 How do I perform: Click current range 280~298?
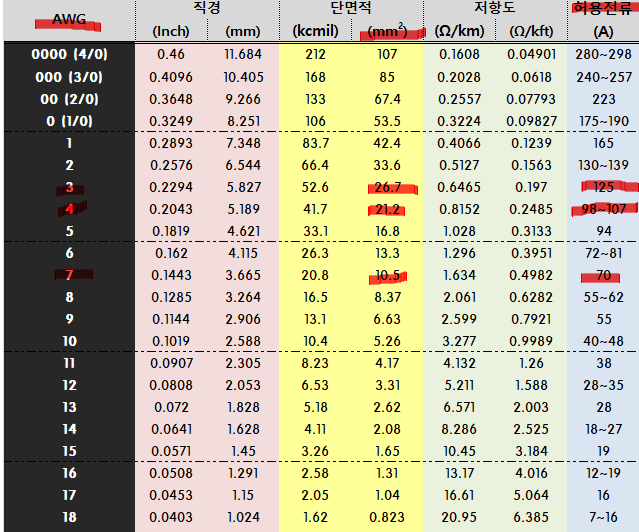point(603,54)
